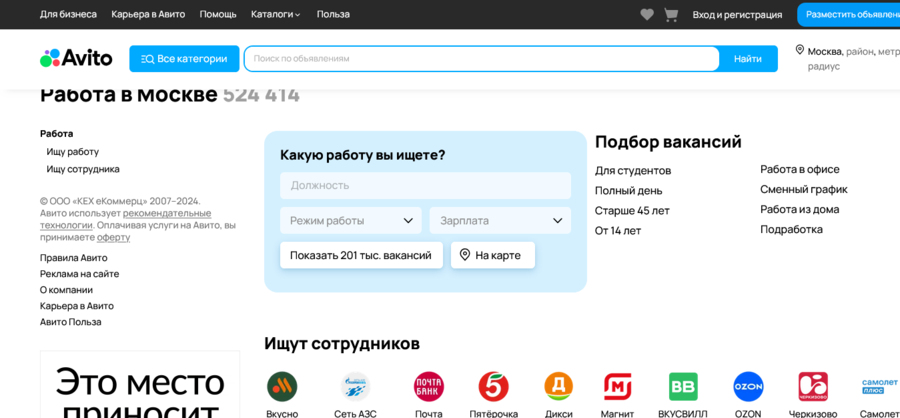This screenshot has width=900, height=418.
Task: Open Для студентов vacancies
Action: click(x=633, y=171)
